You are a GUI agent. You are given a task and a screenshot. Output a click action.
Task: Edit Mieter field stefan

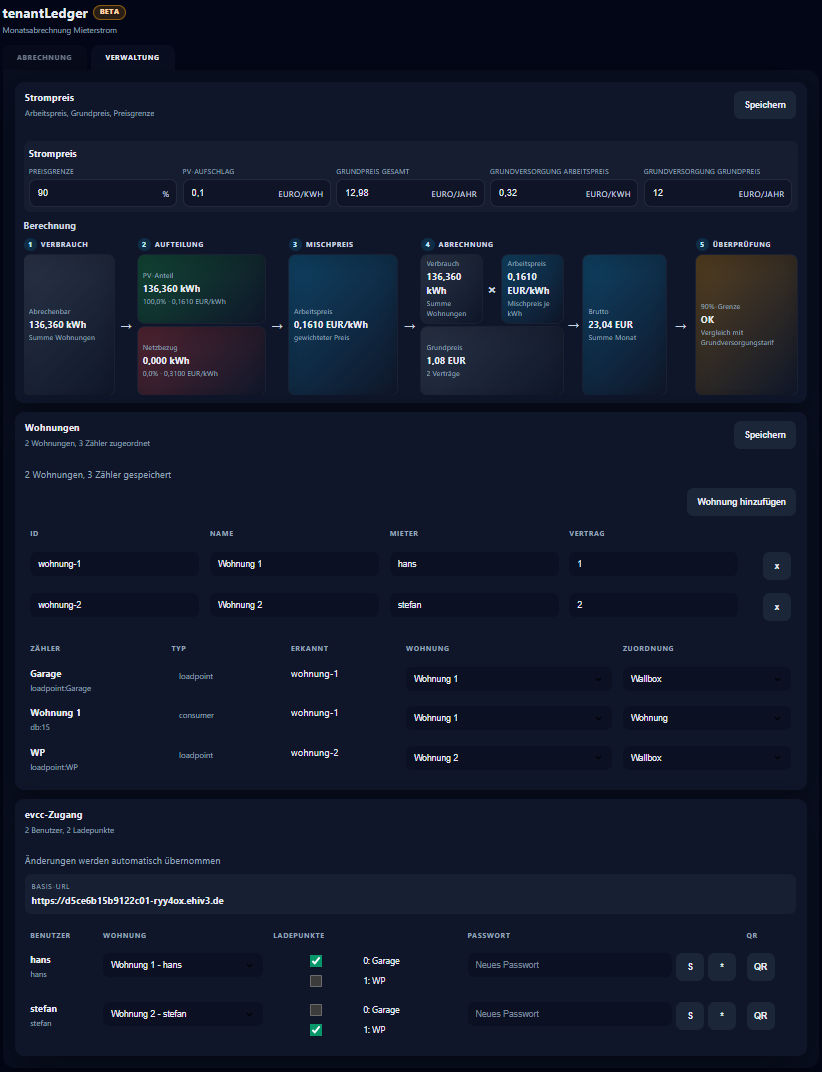coord(474,605)
